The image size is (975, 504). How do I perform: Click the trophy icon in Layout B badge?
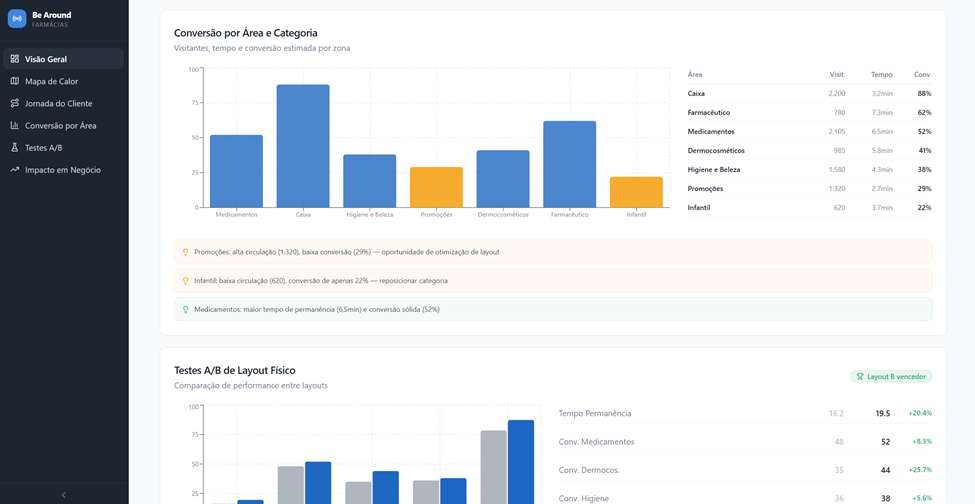pyautogui.click(x=861, y=377)
